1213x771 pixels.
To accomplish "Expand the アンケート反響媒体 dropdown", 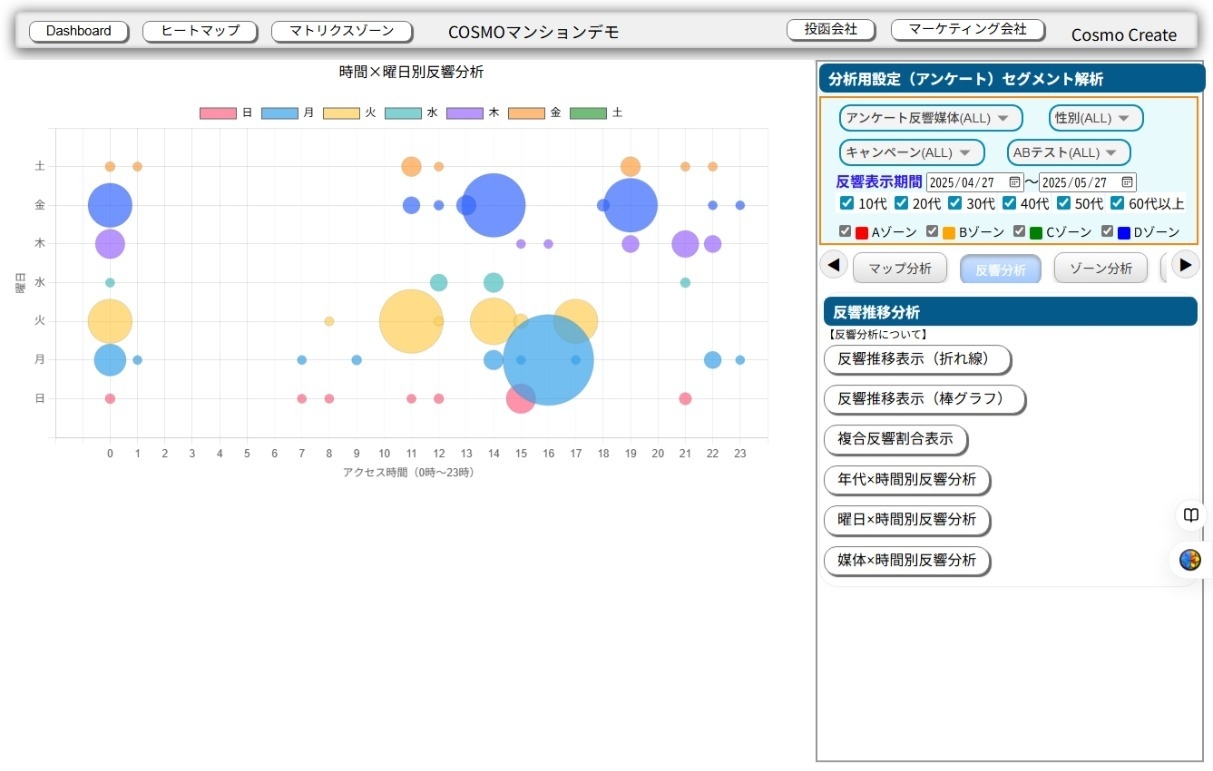I will tap(930, 118).
